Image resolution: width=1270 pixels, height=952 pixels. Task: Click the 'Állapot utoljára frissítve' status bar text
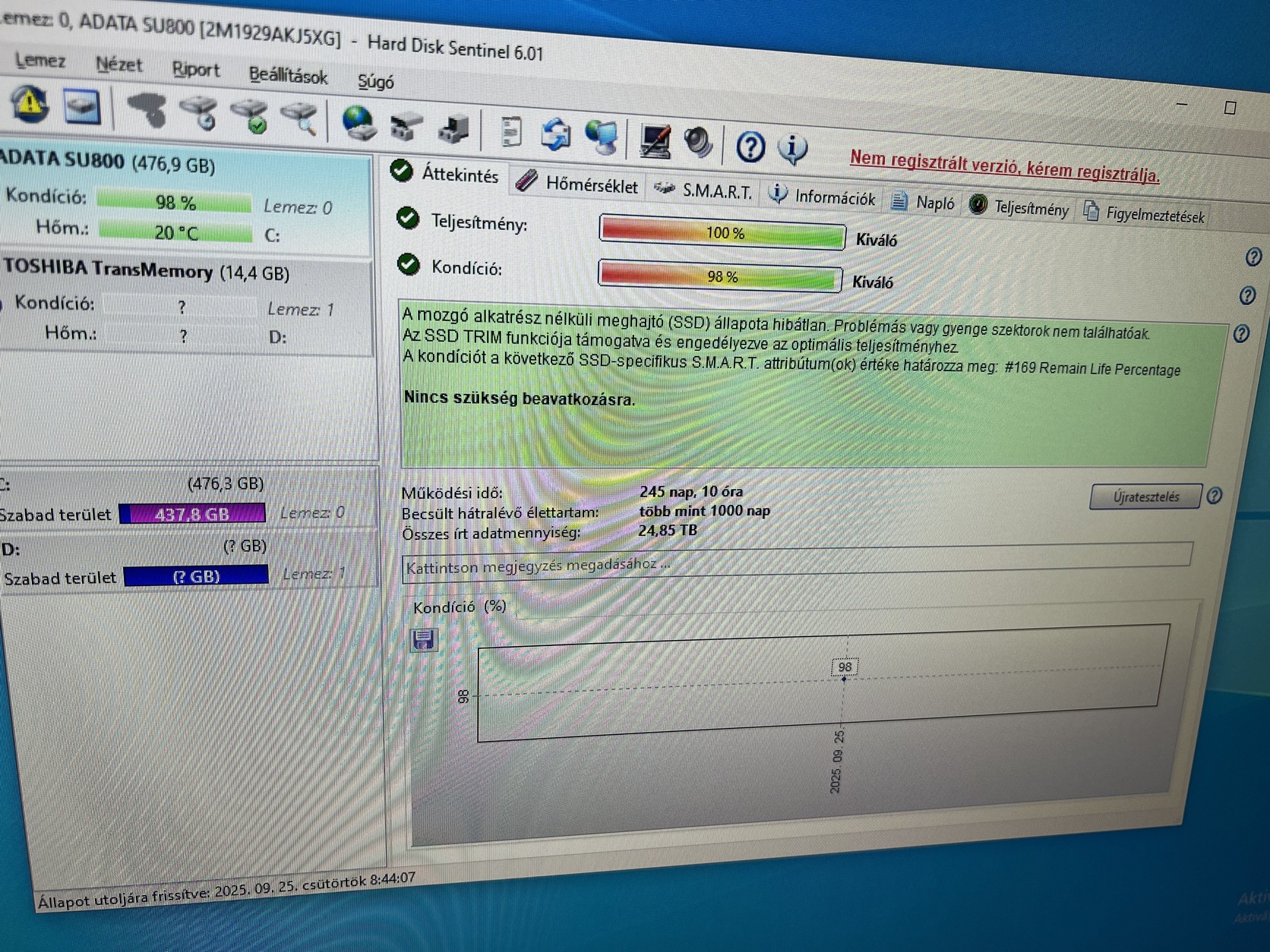point(226,890)
